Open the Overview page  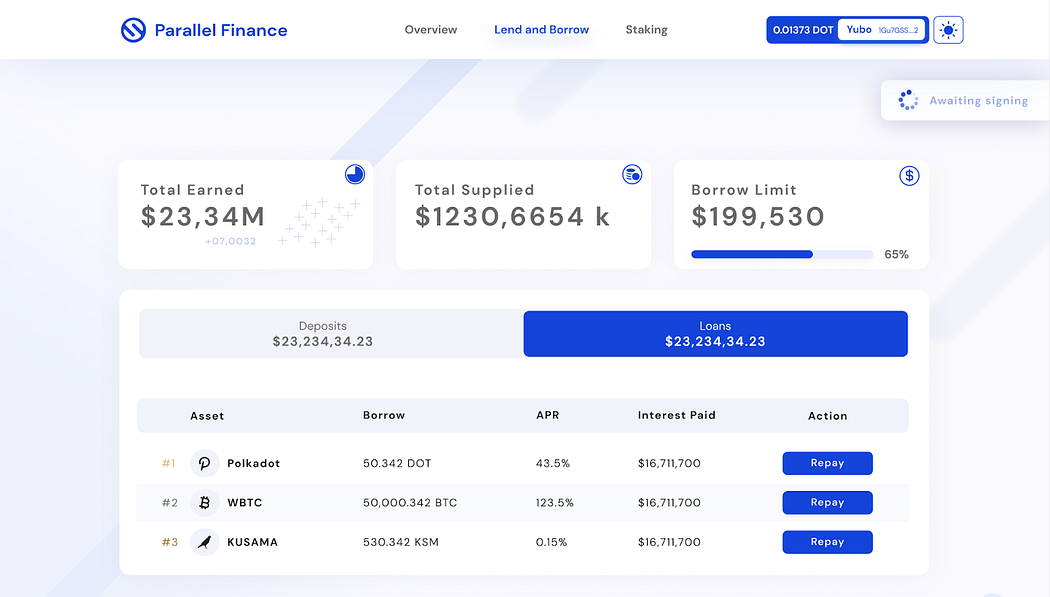pos(431,29)
